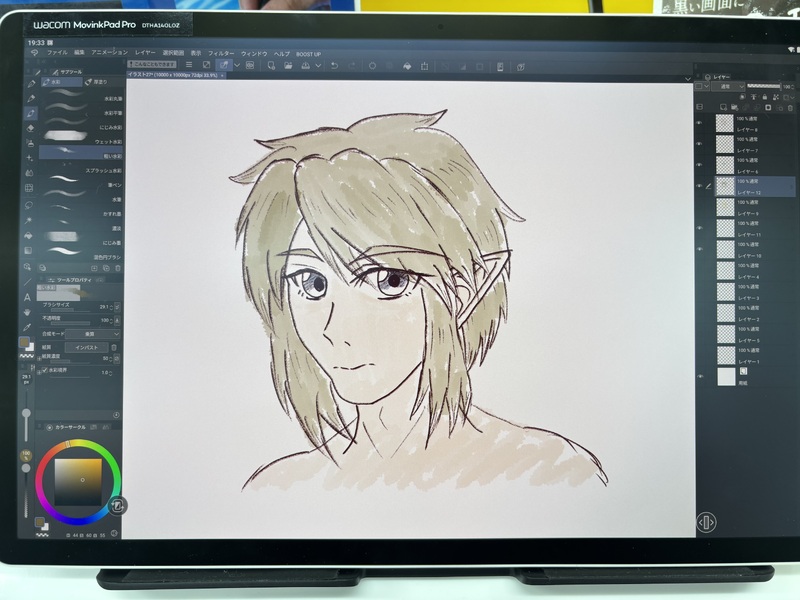Select the Lasso selection tool
The height and width of the screenshot is (600, 800).
click(x=29, y=205)
